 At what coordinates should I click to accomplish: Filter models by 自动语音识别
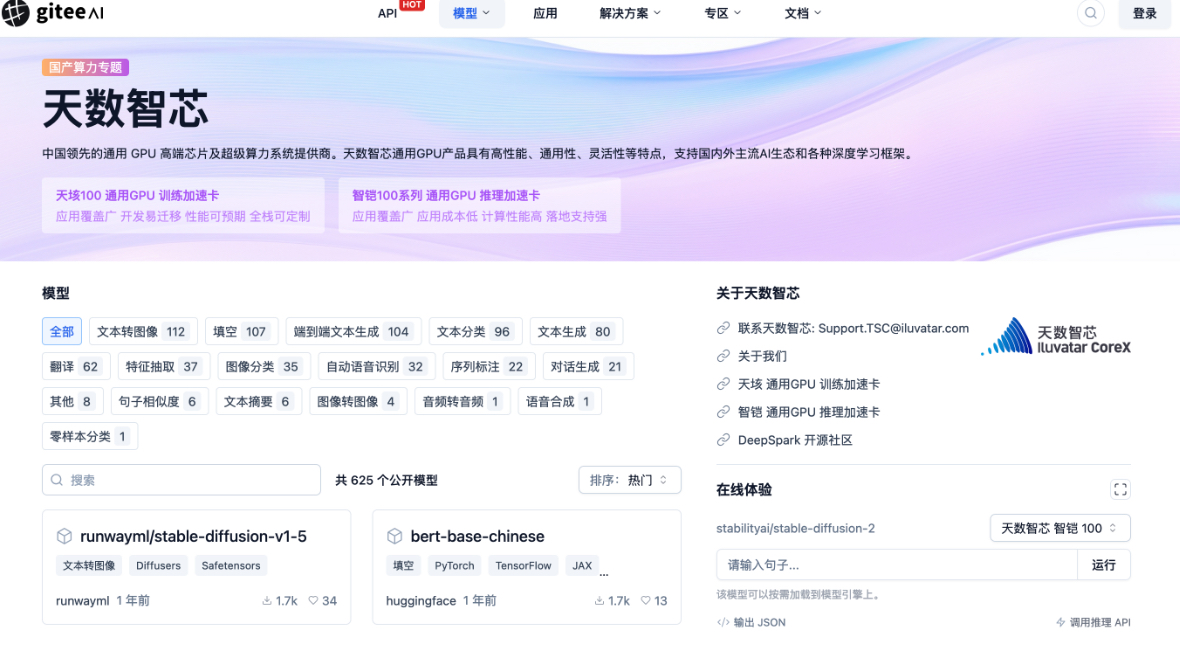point(376,367)
